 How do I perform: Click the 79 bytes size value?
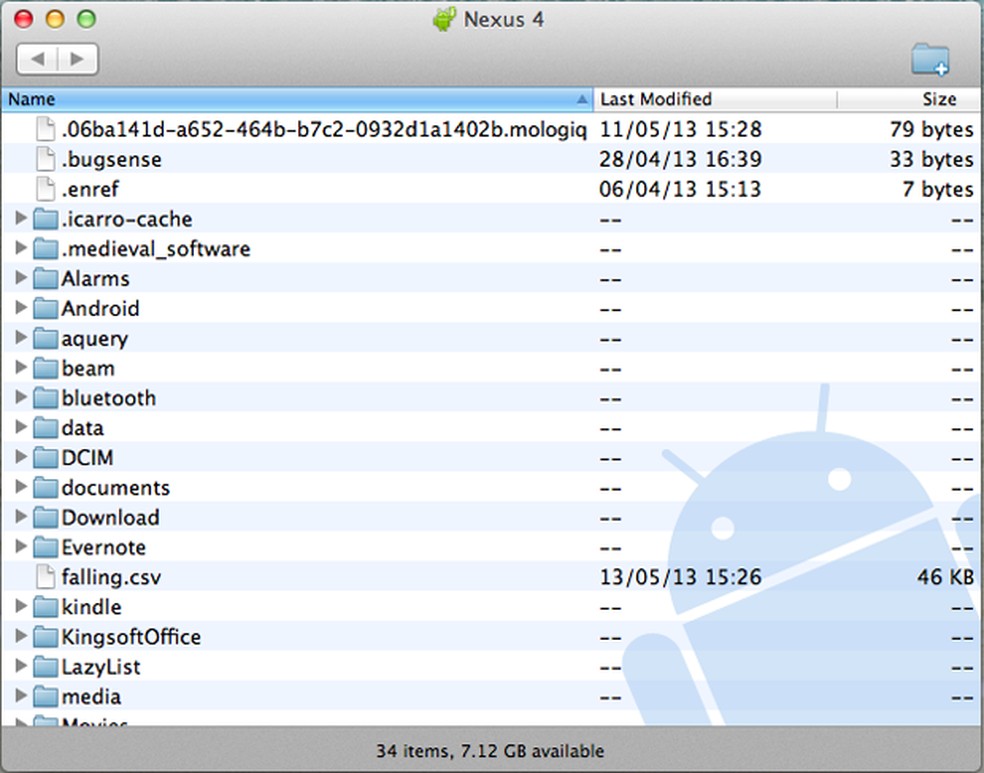pos(931,129)
